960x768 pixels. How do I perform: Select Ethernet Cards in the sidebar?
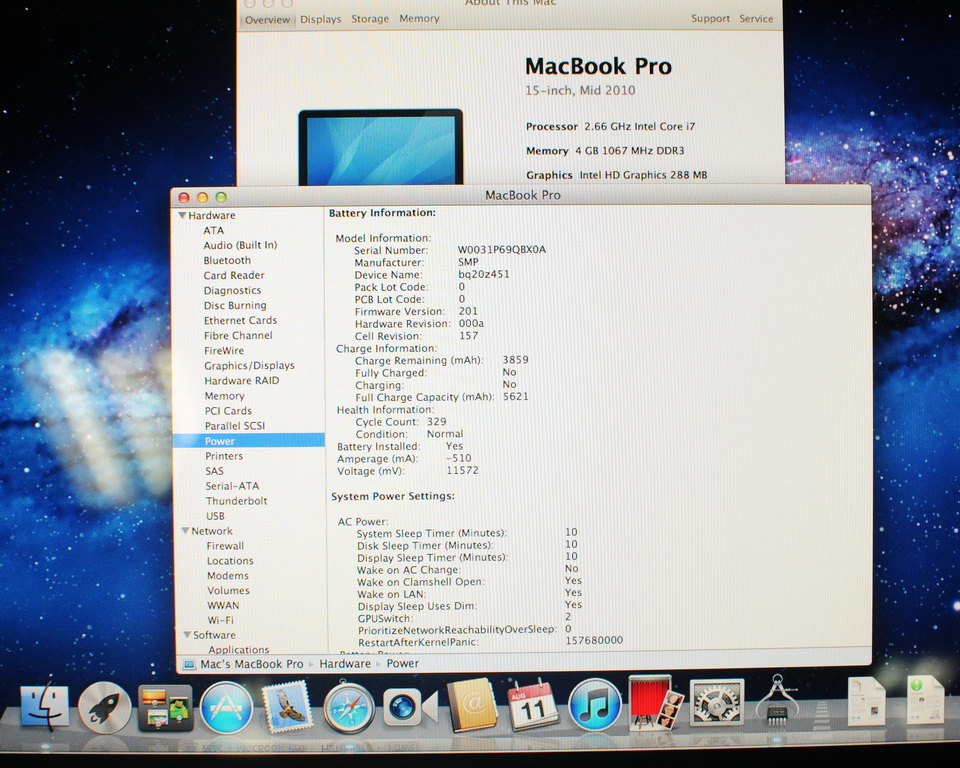click(x=240, y=320)
